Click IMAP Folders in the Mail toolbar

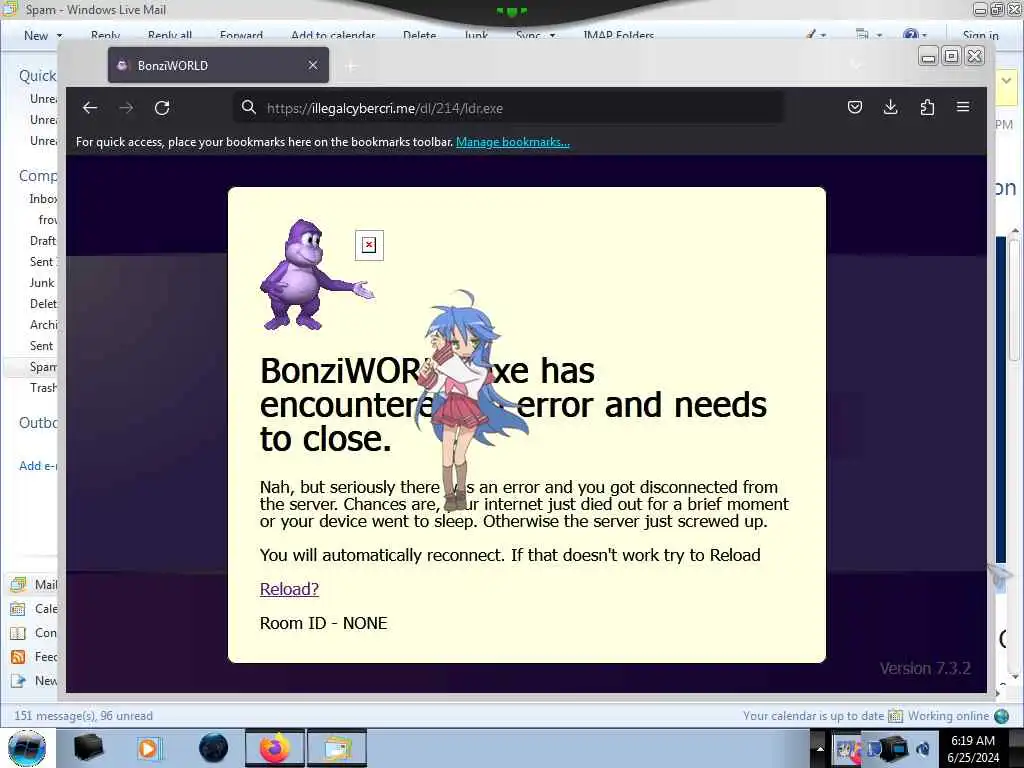coord(618,35)
